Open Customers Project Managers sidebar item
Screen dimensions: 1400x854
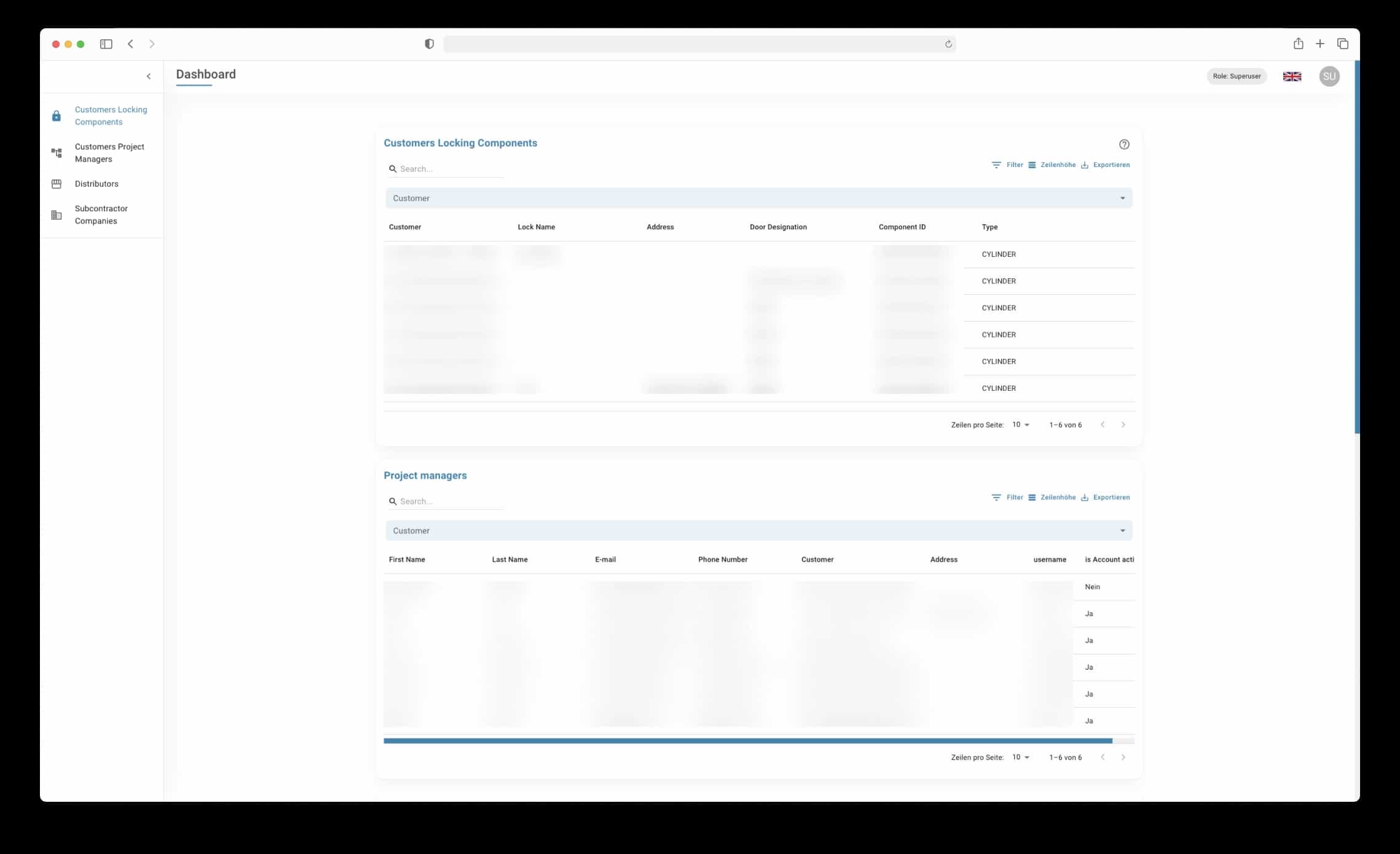109,152
